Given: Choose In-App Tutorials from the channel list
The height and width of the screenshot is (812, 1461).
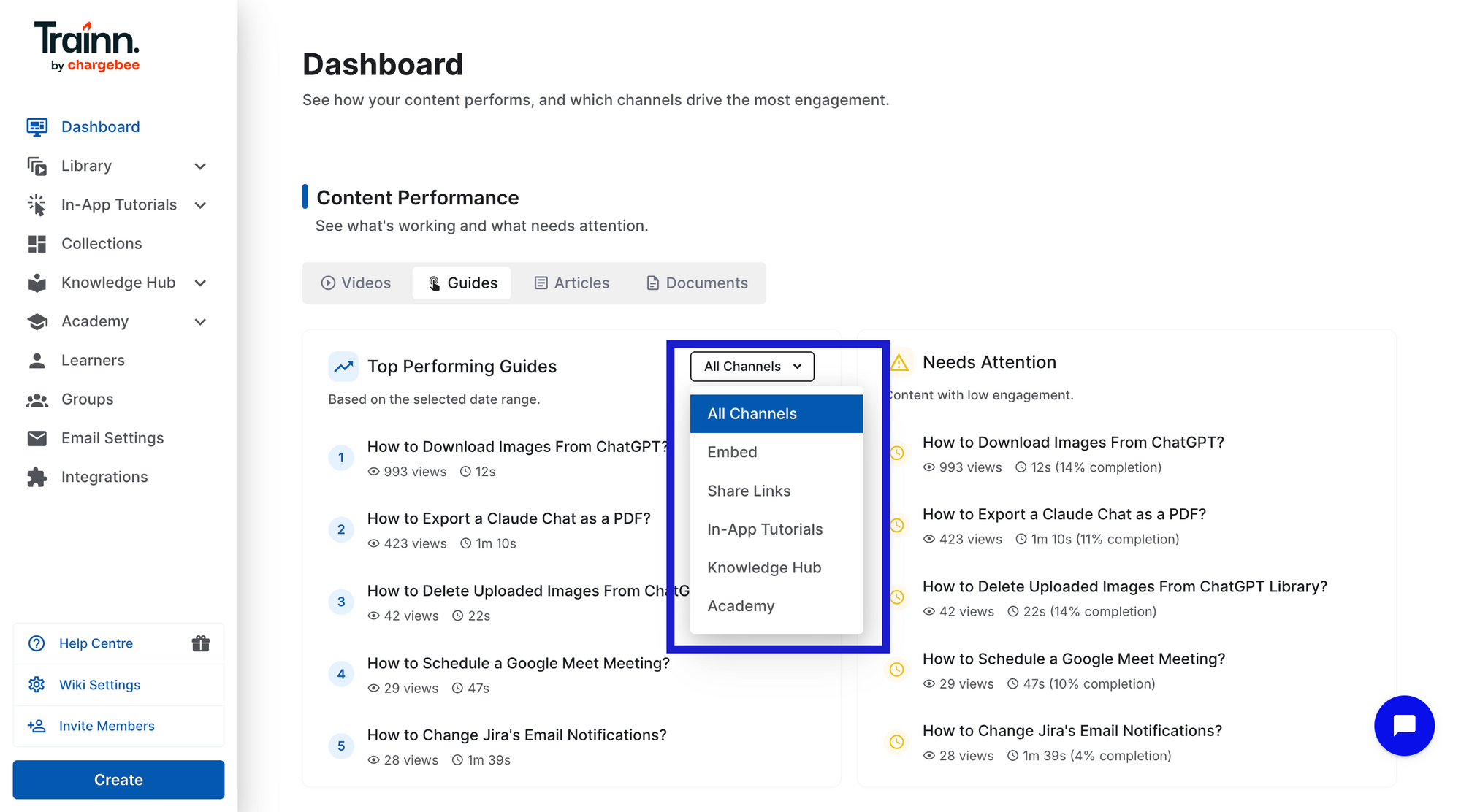Looking at the screenshot, I should [x=776, y=529].
